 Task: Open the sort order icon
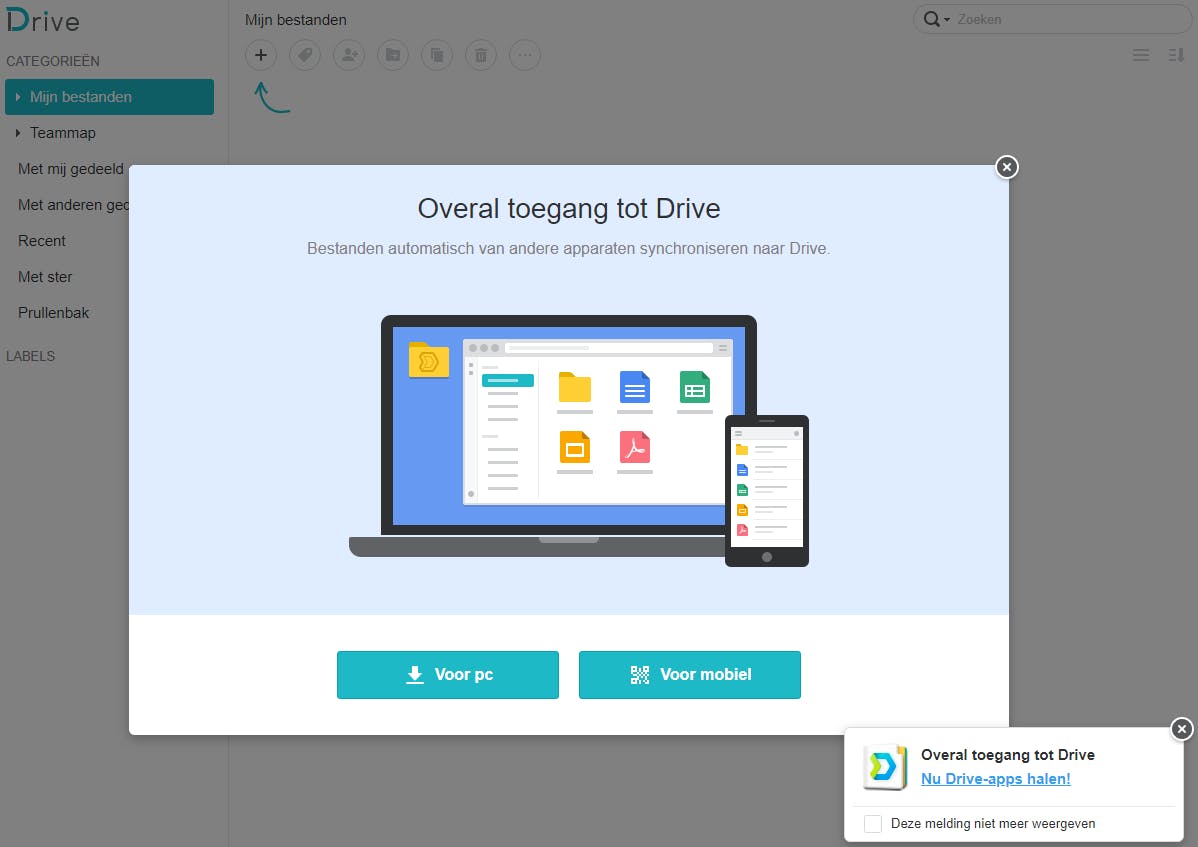click(1176, 55)
